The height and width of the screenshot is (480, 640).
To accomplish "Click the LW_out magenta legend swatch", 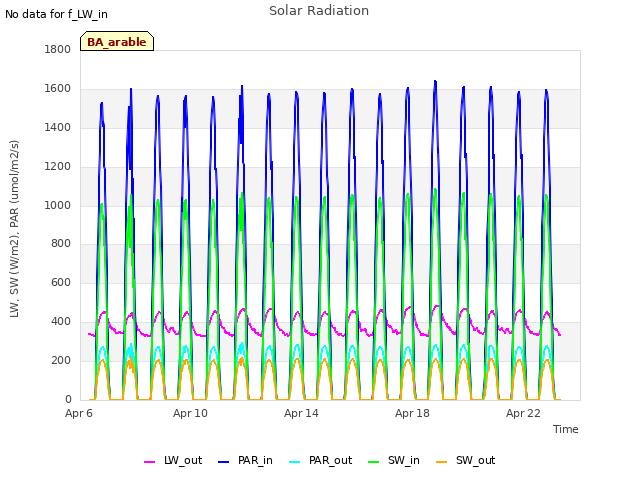I will [149, 462].
